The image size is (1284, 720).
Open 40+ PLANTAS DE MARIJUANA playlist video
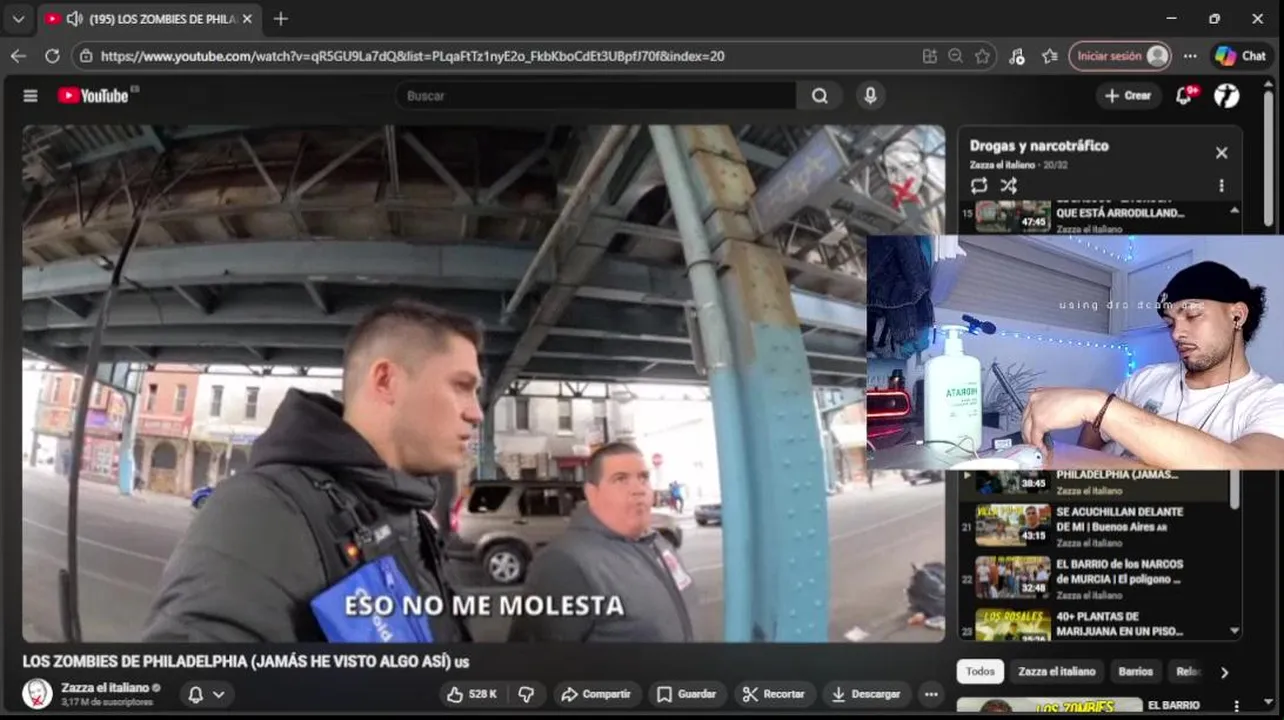click(x=1095, y=626)
